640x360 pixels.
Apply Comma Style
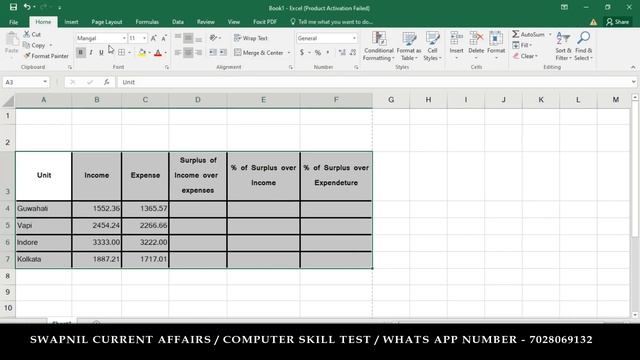[328, 53]
